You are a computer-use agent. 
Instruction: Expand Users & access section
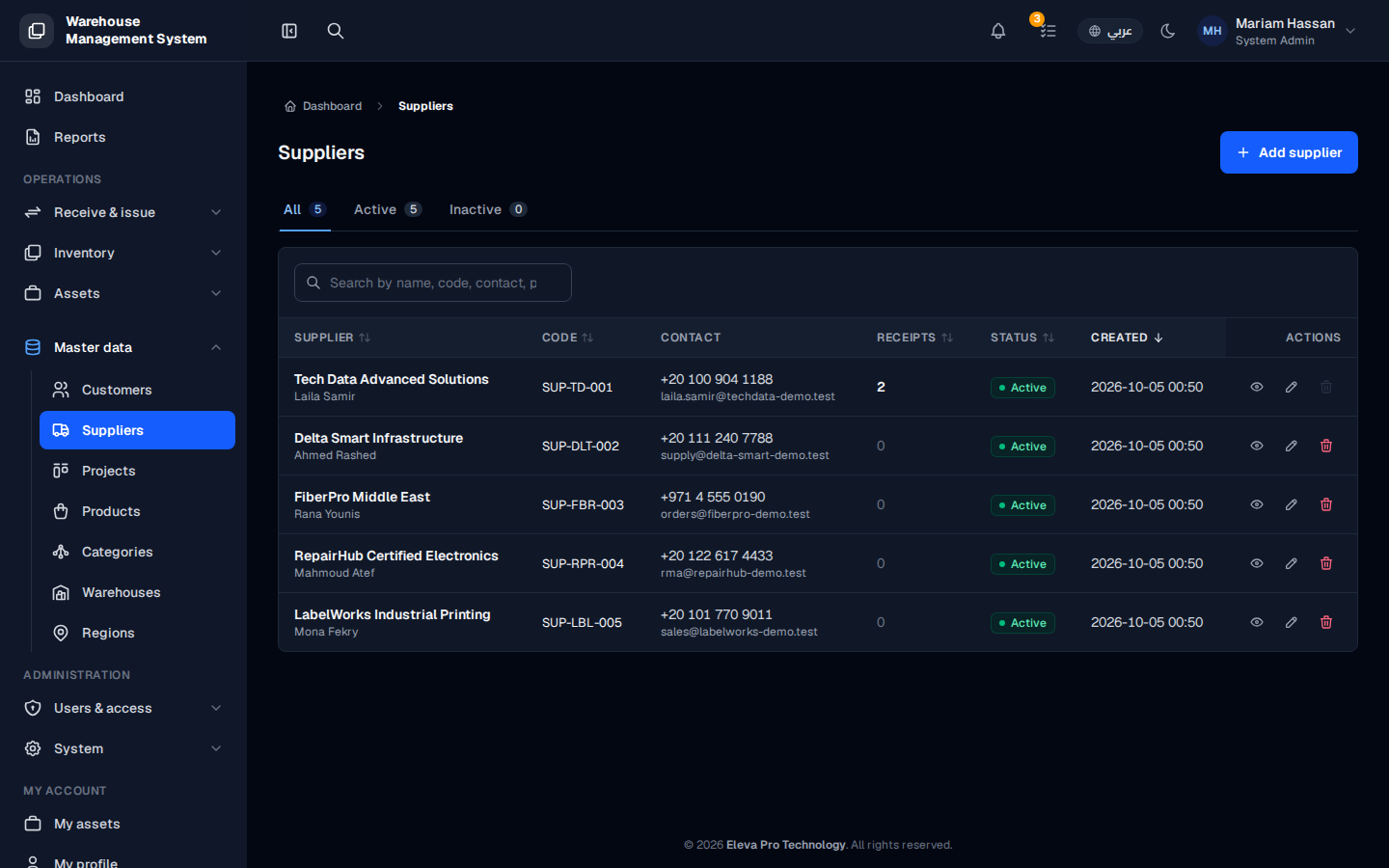(x=123, y=708)
